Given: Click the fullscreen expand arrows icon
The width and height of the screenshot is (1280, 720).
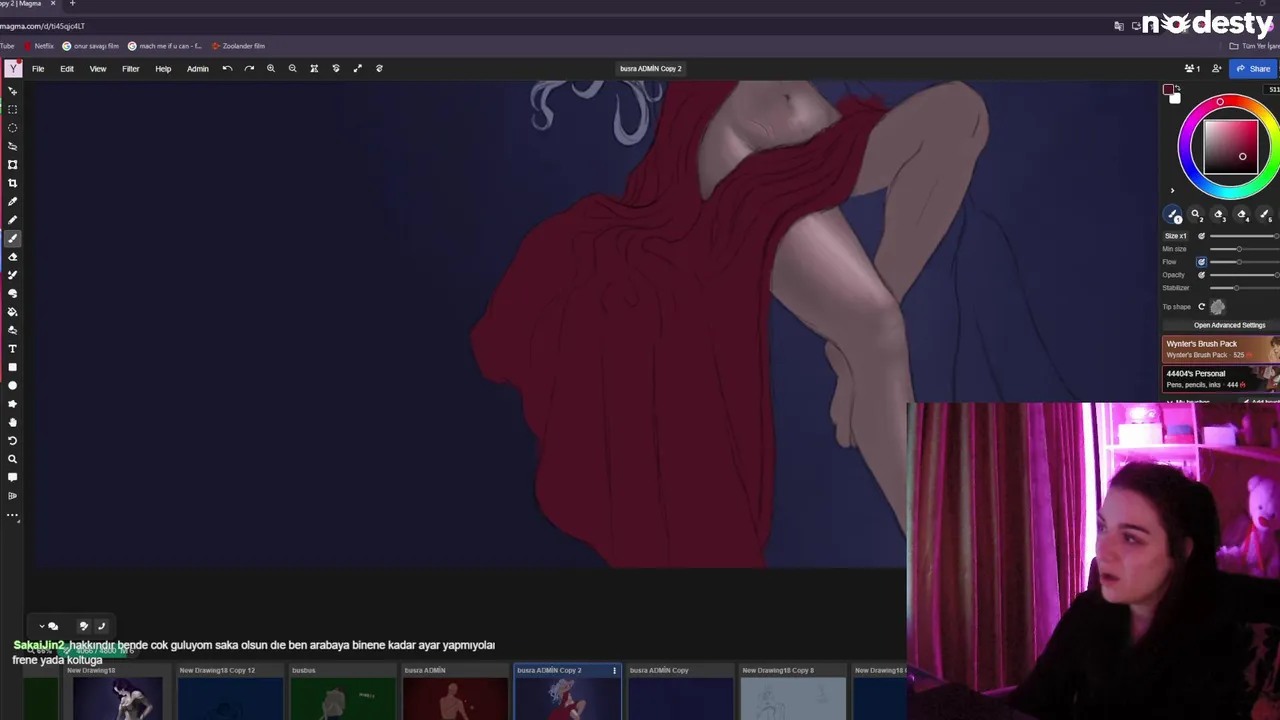Looking at the screenshot, I should [357, 69].
